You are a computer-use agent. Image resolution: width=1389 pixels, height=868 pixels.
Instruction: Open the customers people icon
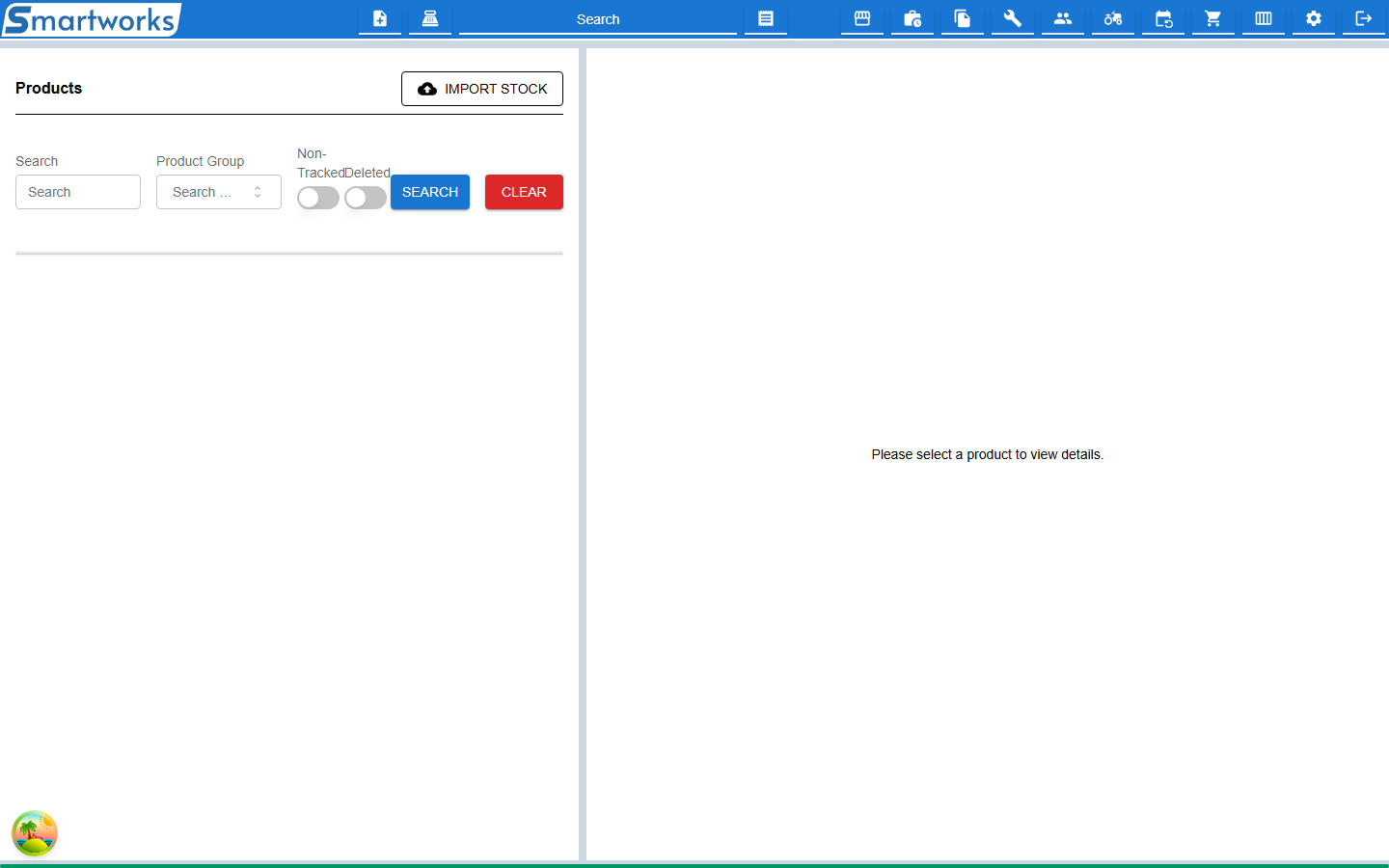[1063, 18]
